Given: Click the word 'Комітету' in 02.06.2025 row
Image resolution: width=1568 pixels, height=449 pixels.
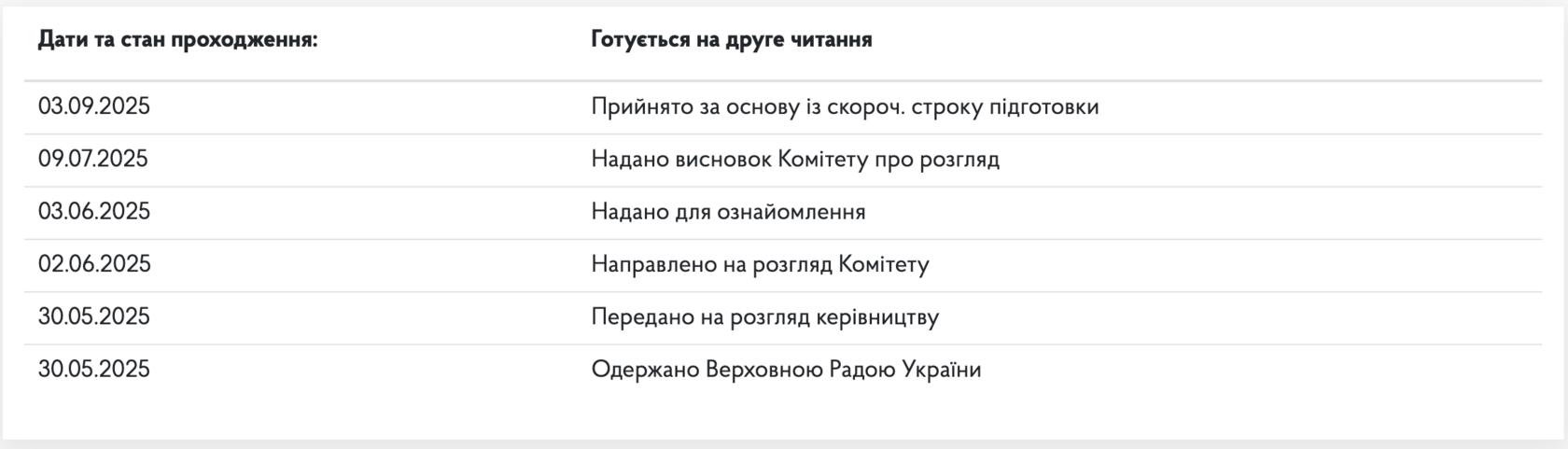Looking at the screenshot, I should pyautogui.click(x=884, y=265).
